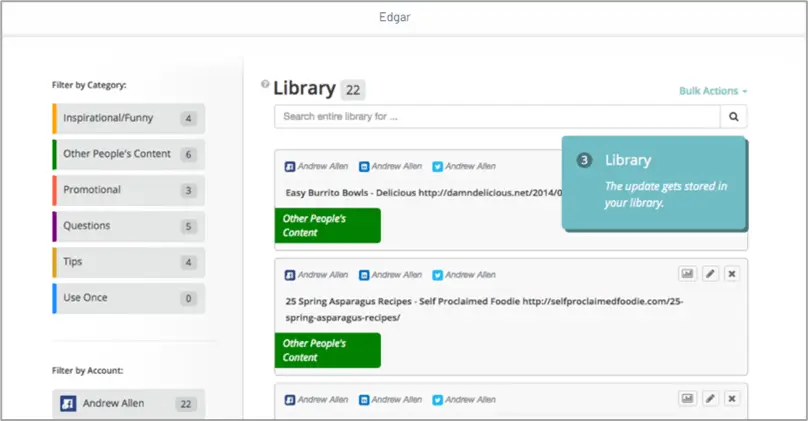The height and width of the screenshot is (421, 808).
Task: Filter library by Andrew Allen account
Action: click(x=128, y=404)
